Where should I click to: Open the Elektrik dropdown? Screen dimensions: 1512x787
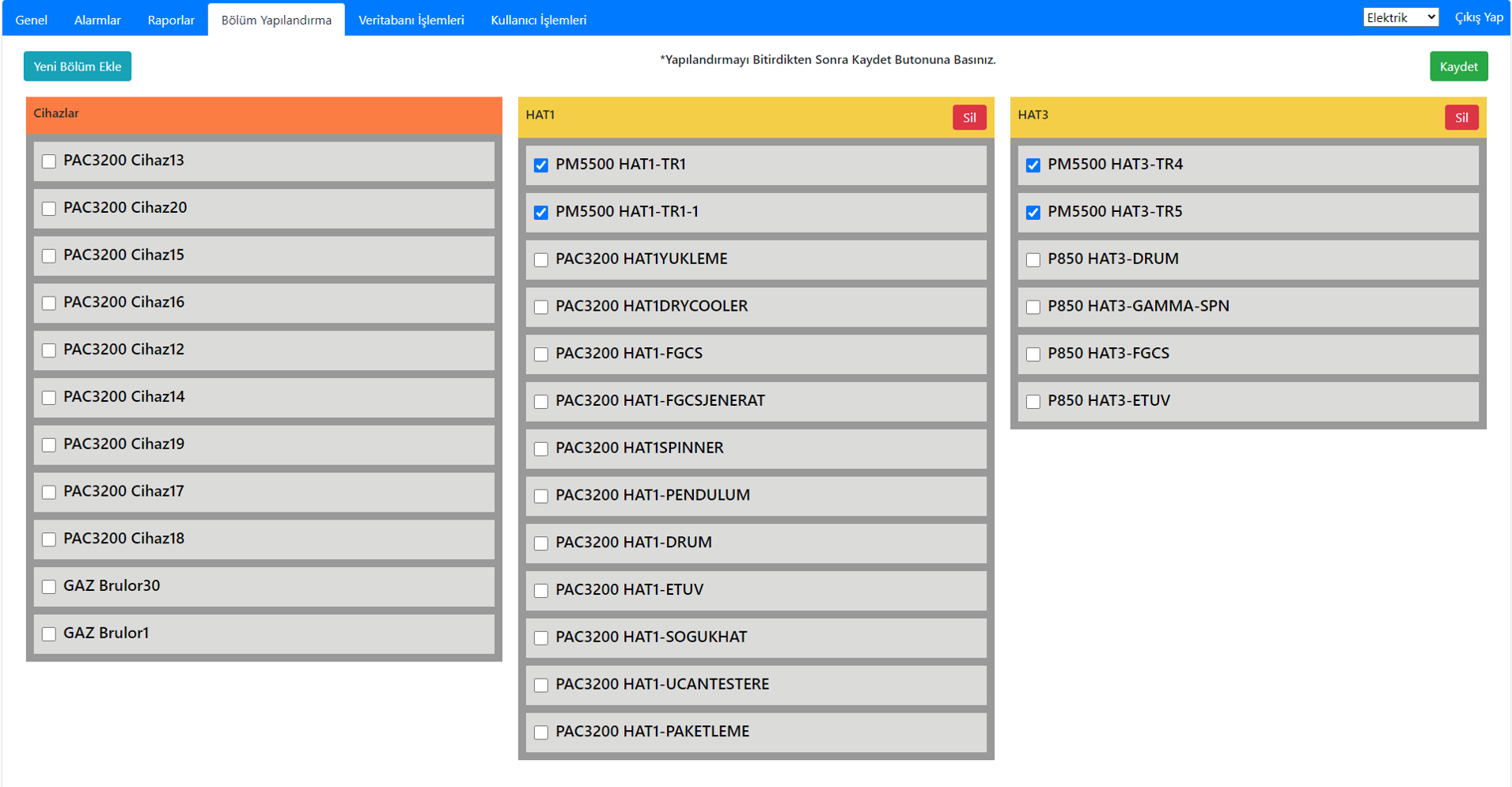[1400, 17]
